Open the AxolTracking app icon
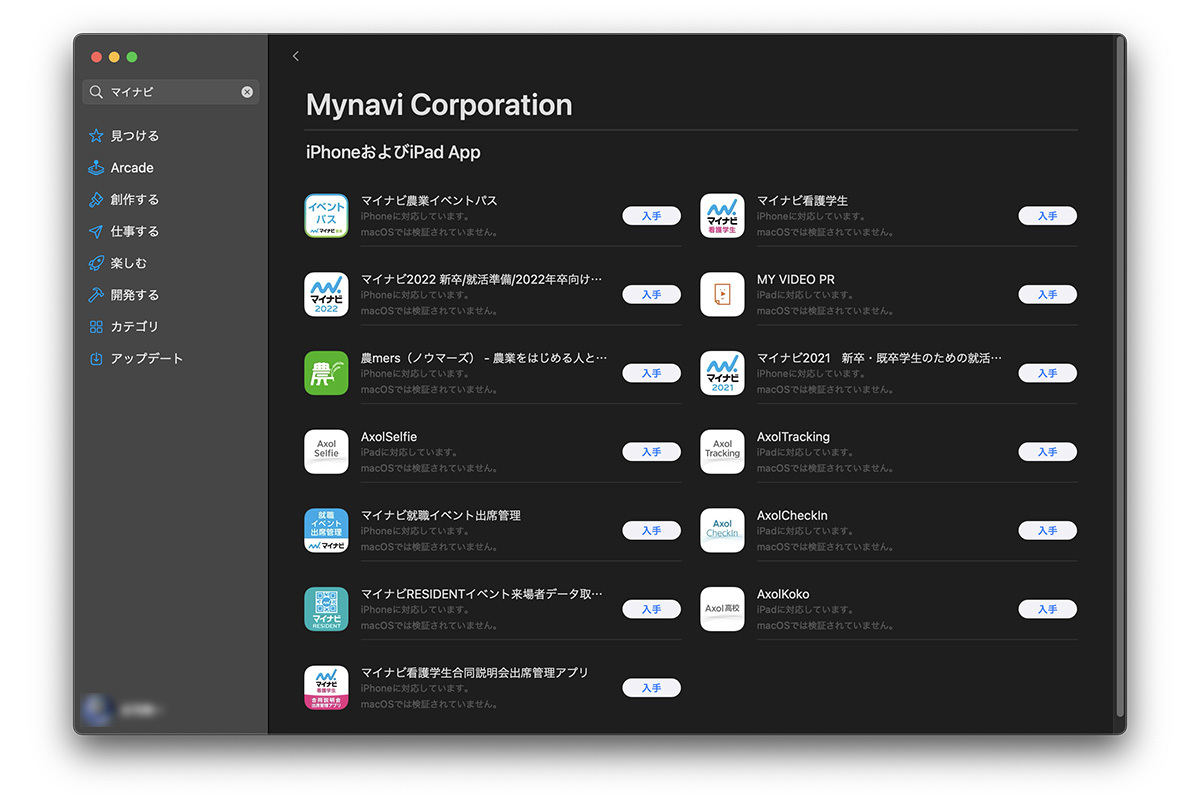Viewport: 1200px width, 800px height. click(x=722, y=452)
